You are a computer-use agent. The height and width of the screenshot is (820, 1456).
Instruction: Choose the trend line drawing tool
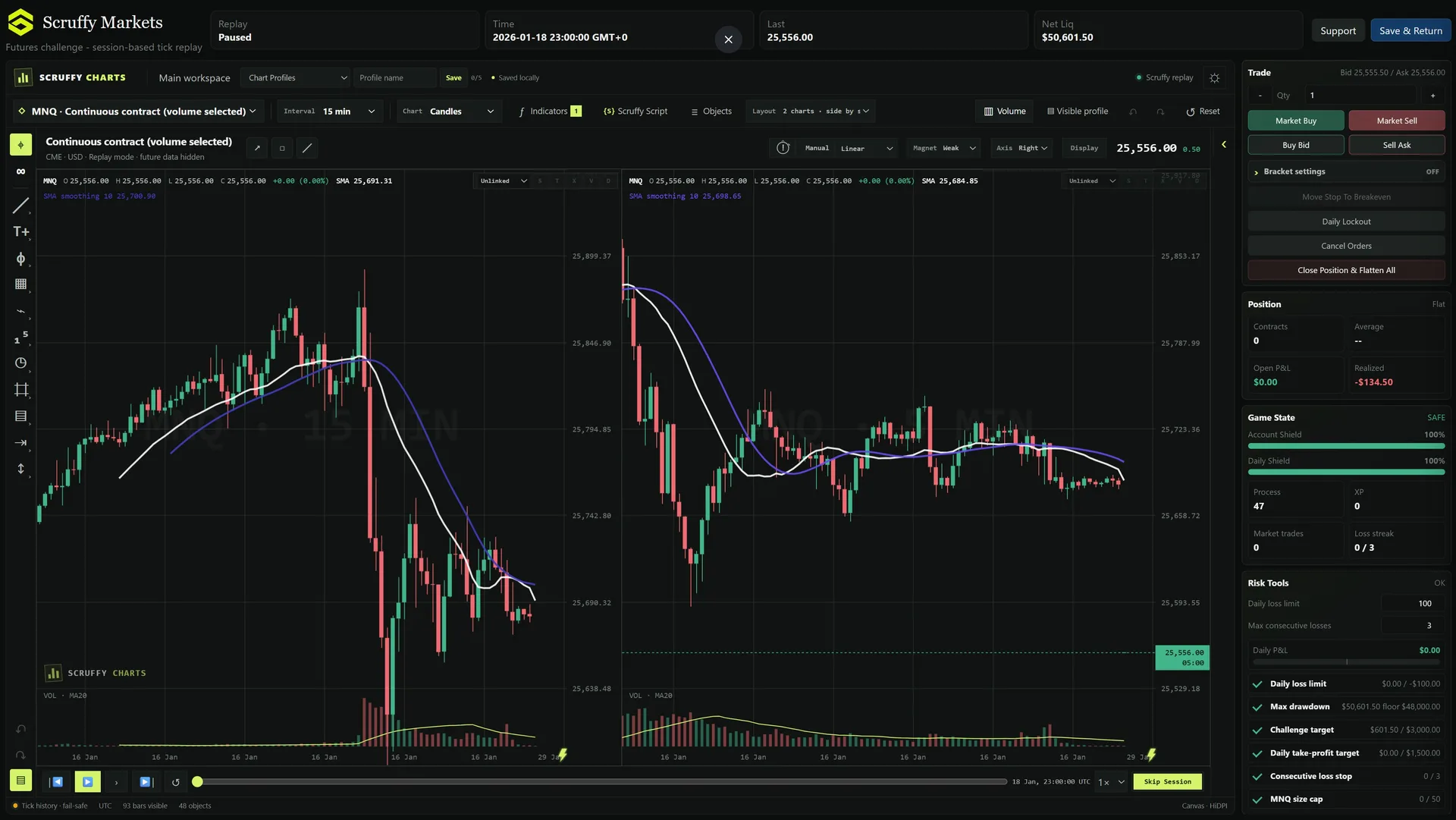pos(20,206)
